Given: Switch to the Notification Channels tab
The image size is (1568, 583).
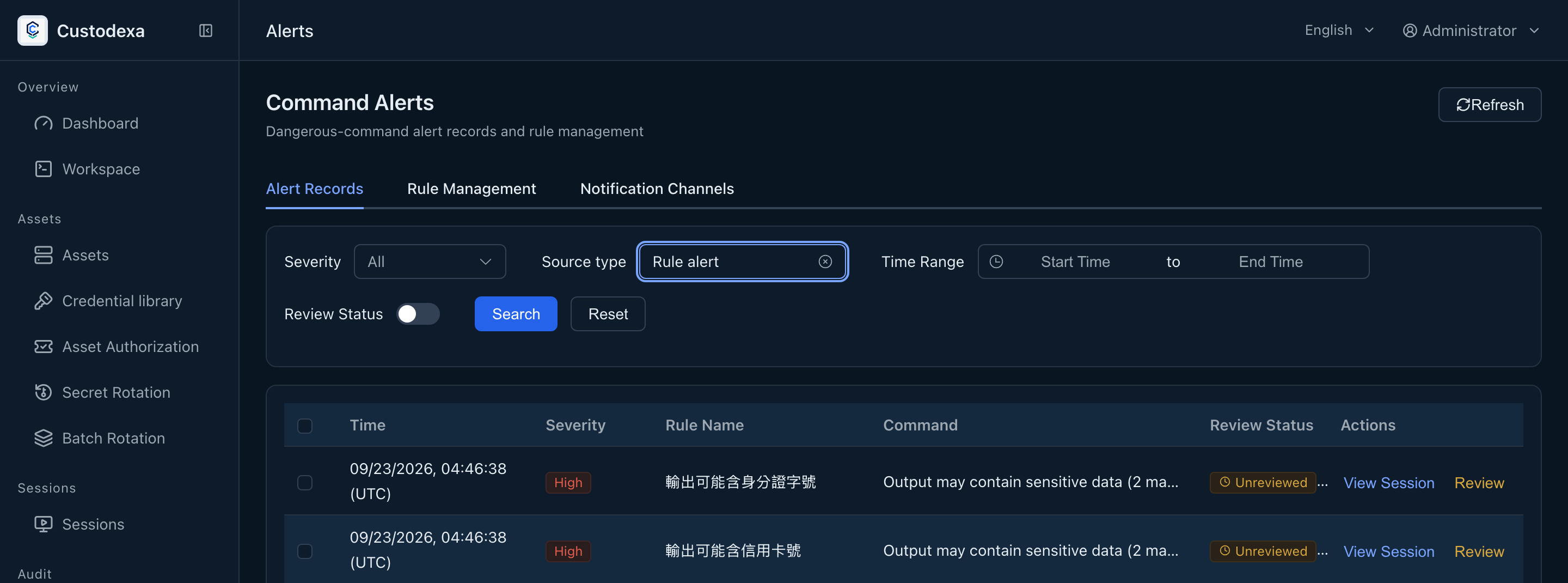Looking at the screenshot, I should point(657,189).
